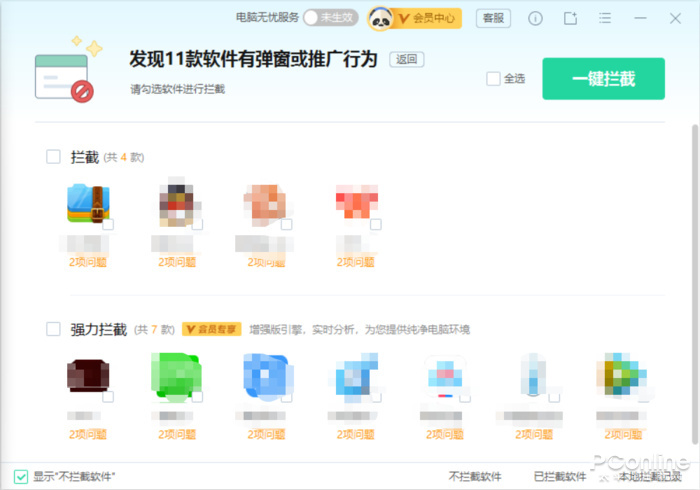Click the blocked-window illustration icon
Image resolution: width=700 pixels, height=490 pixels.
(x=67, y=71)
